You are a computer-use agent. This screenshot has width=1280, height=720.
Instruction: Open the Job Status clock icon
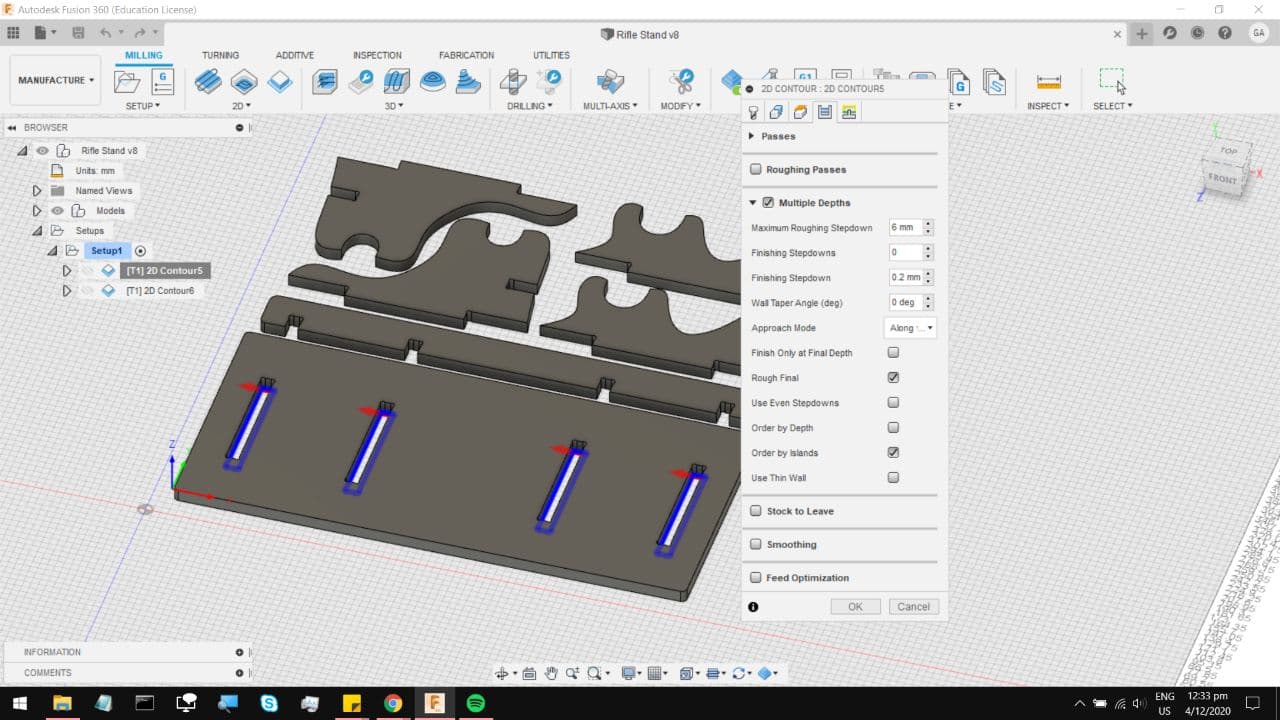tap(1197, 33)
